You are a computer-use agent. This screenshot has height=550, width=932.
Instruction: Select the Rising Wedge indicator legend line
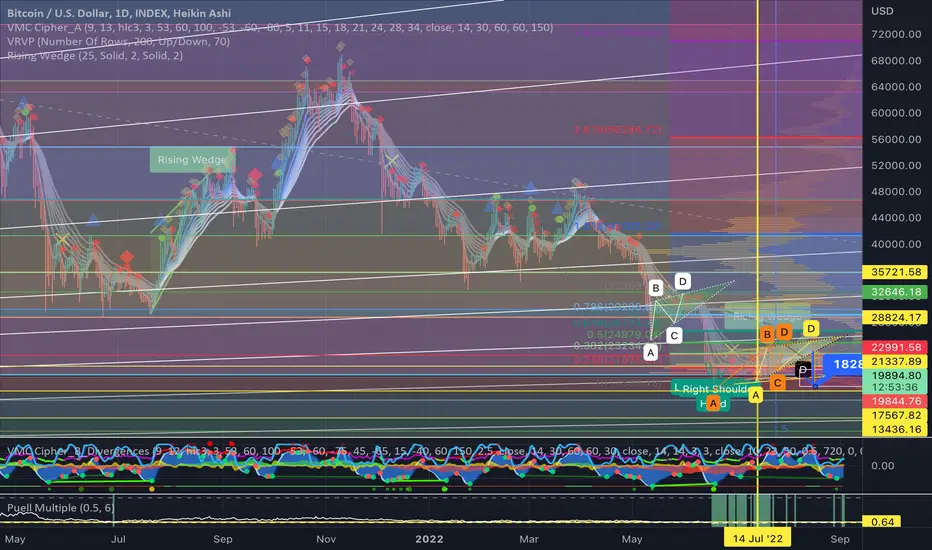pyautogui.click(x=95, y=56)
